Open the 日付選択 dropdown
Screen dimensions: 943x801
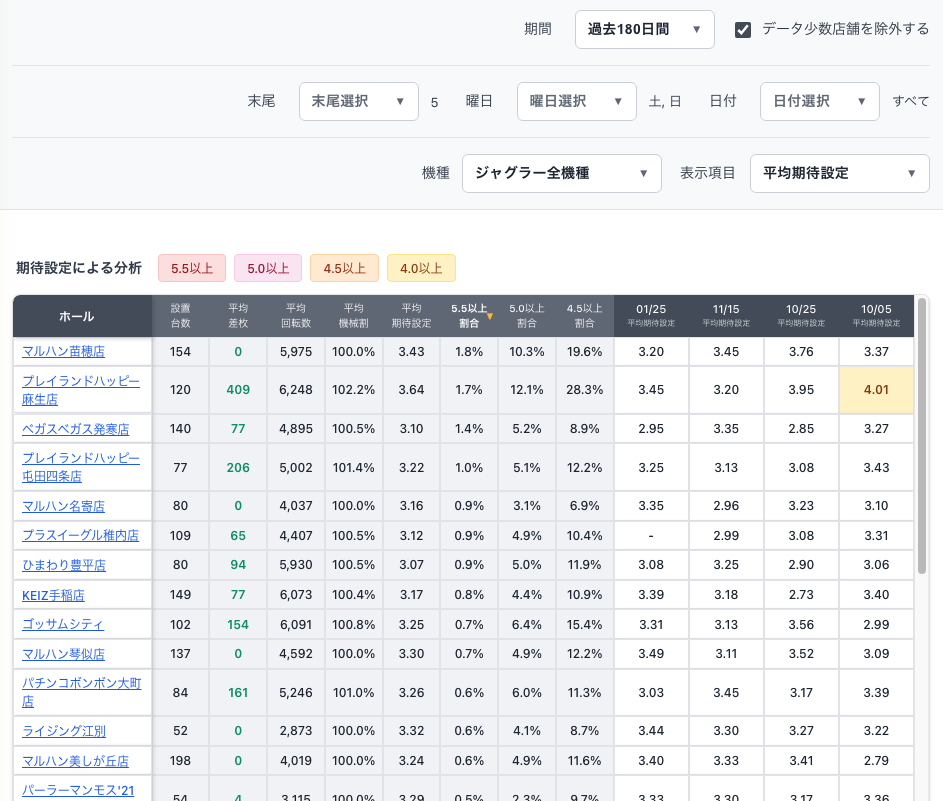(819, 102)
